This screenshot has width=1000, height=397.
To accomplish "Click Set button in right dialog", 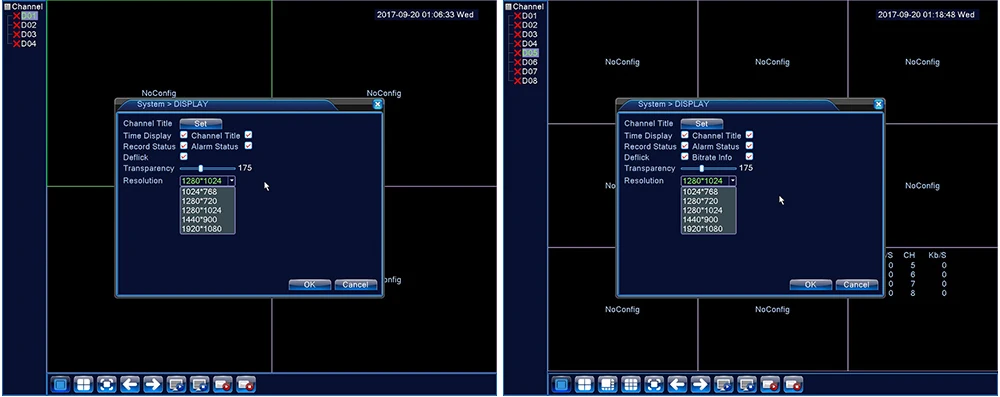I will click(x=702, y=124).
